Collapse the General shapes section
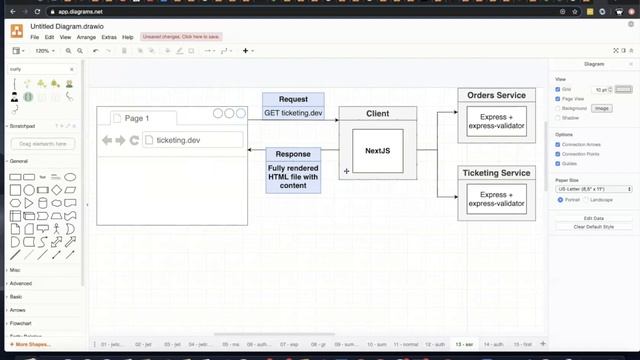 18,161
